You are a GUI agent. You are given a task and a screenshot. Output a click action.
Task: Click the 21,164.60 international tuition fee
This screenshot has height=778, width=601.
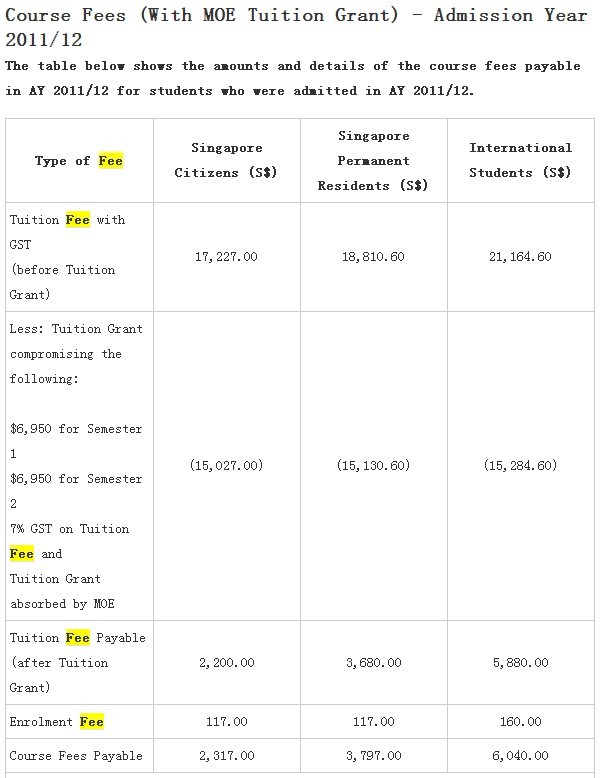click(520, 257)
